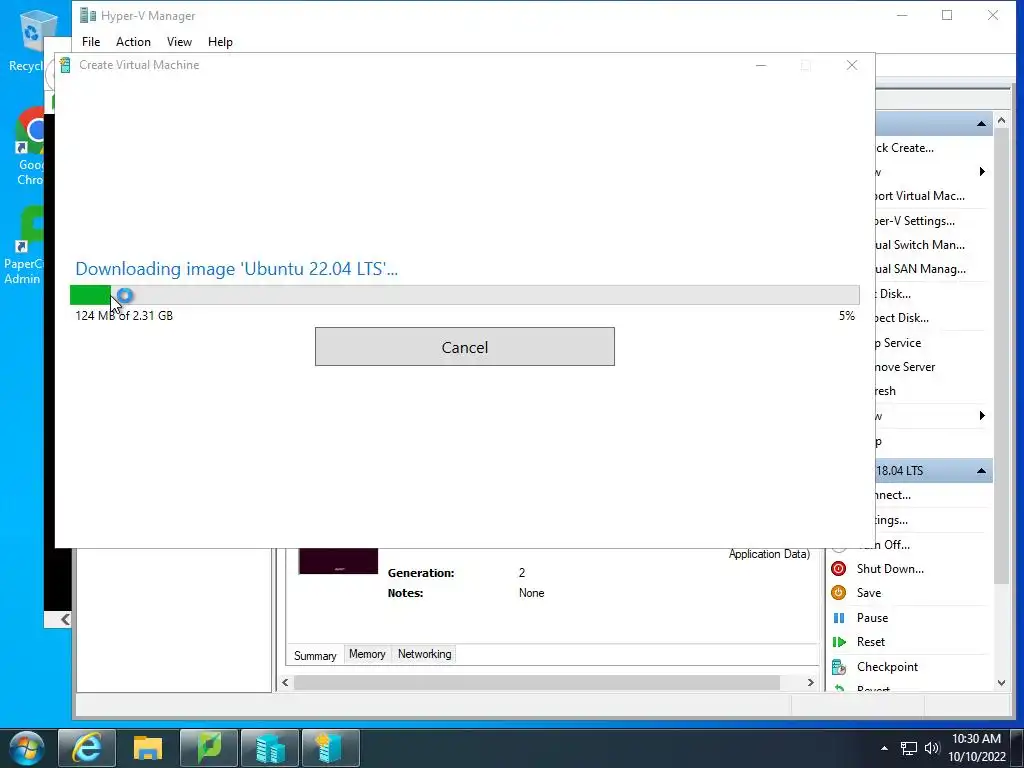Screen dimensions: 1024x768
Task: Open the Help menu in Hyper-V Manager
Action: [x=220, y=42]
